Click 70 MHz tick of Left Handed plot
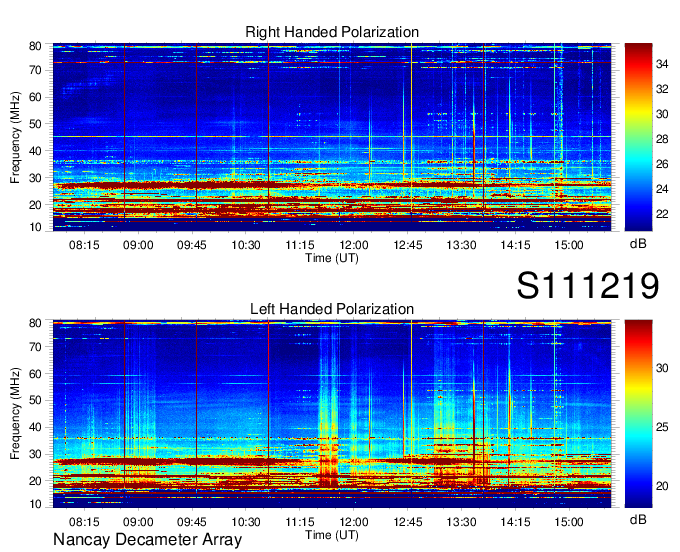 [x=35, y=346]
